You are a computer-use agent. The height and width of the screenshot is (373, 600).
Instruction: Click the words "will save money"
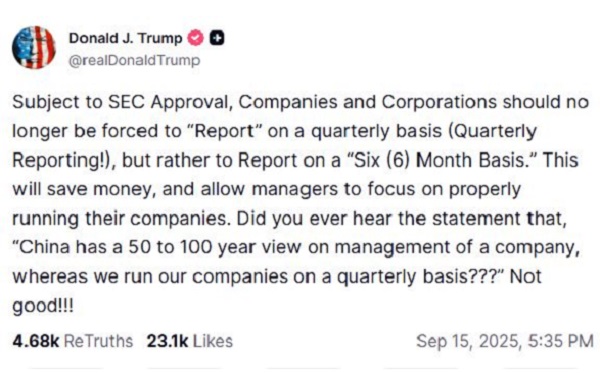[84, 189]
